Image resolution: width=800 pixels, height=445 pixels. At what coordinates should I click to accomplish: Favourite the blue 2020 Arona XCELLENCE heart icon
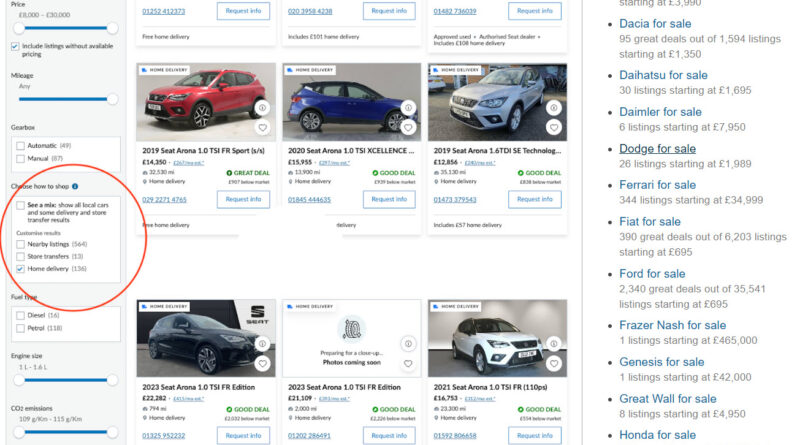click(x=408, y=128)
